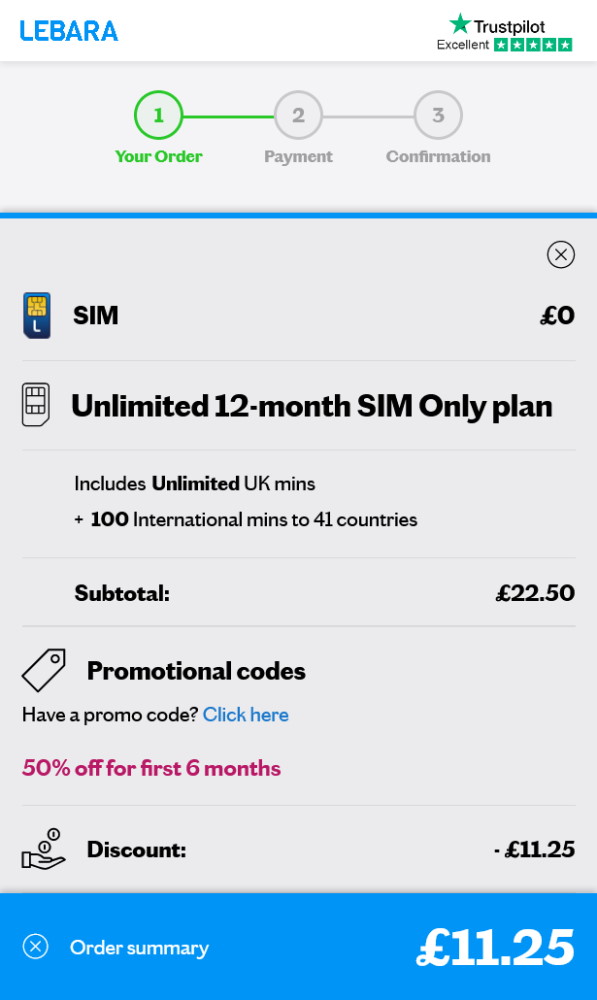Image resolution: width=597 pixels, height=1000 pixels.
Task: Click the £11.25 total price
Action: click(494, 944)
